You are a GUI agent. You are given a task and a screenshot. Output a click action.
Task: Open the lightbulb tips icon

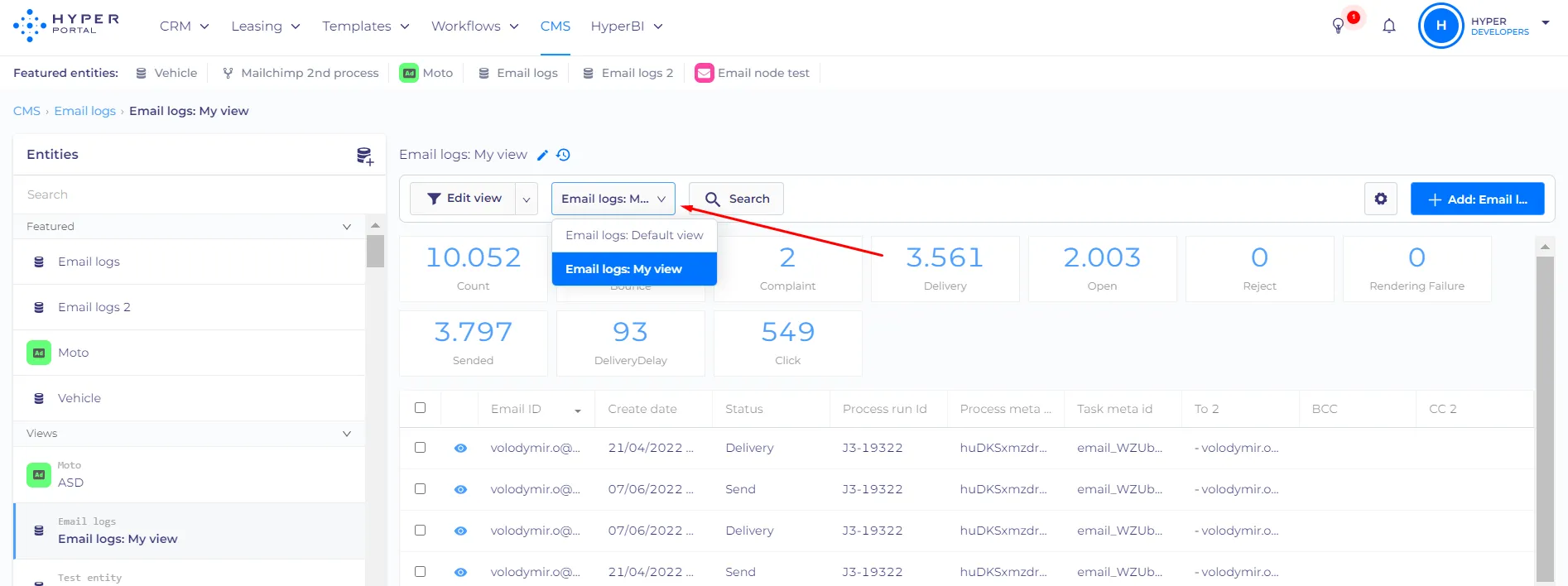[1338, 26]
